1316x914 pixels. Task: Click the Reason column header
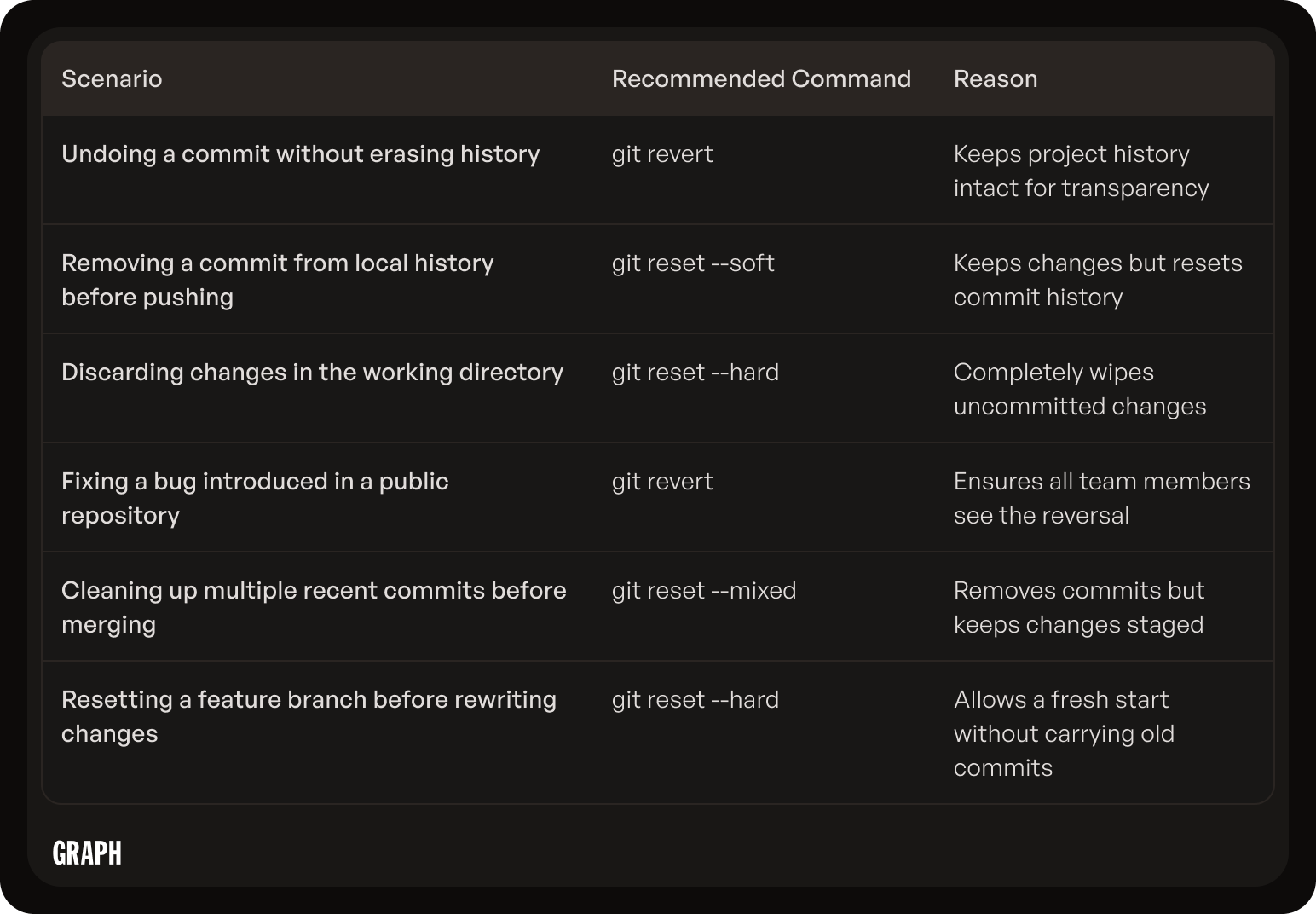996,78
